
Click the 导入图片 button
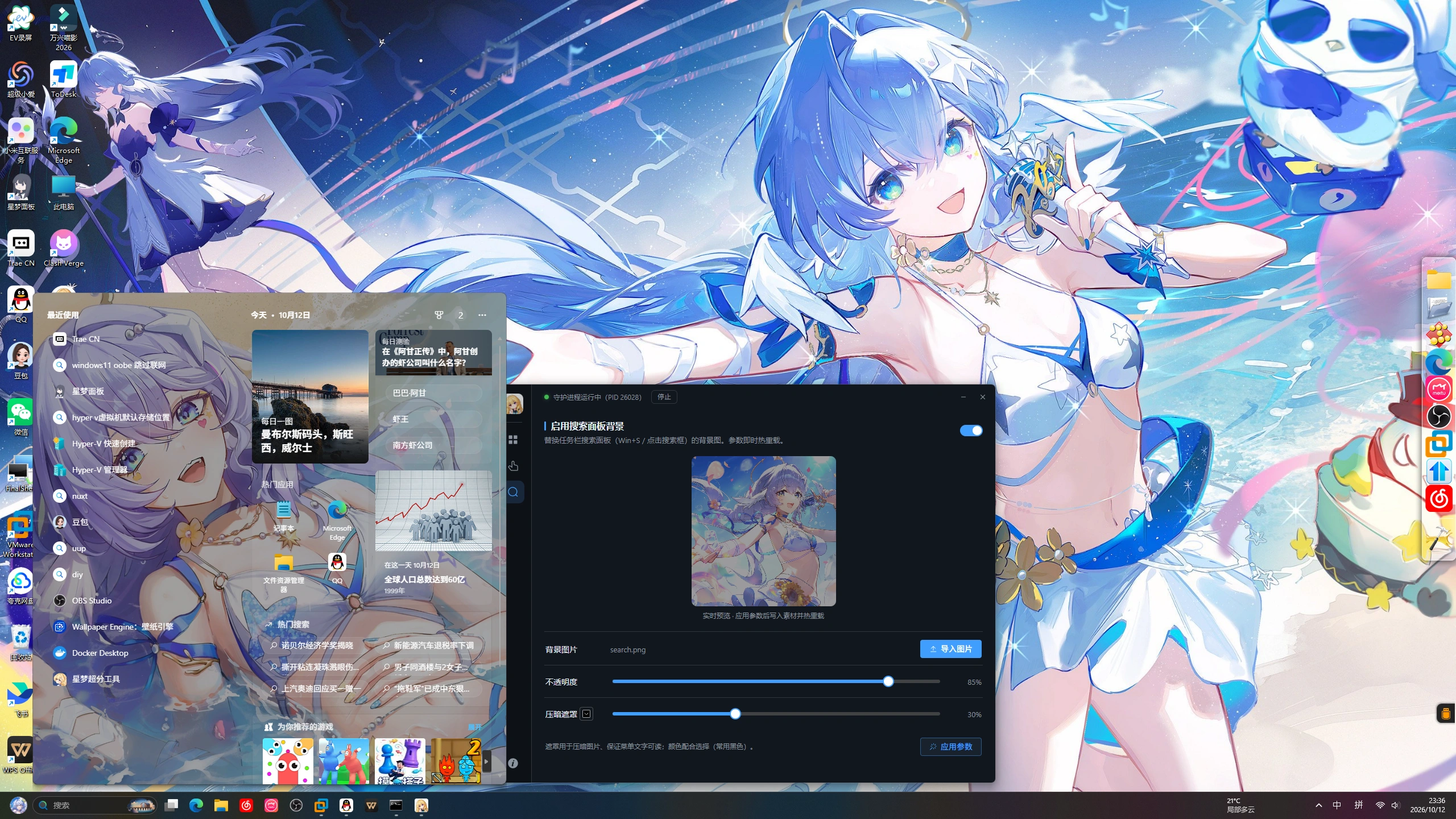(950, 649)
